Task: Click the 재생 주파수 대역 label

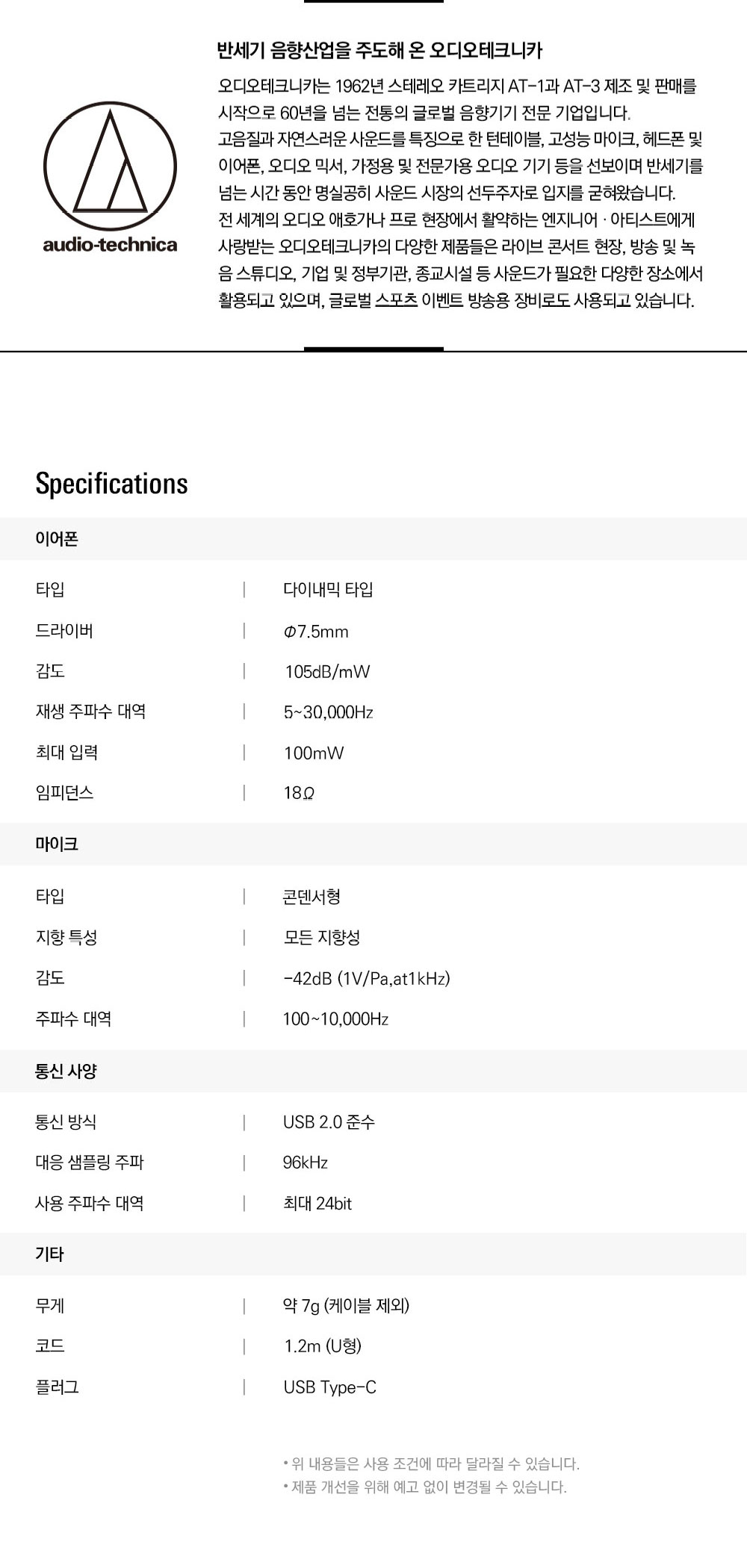Action: 90,712
